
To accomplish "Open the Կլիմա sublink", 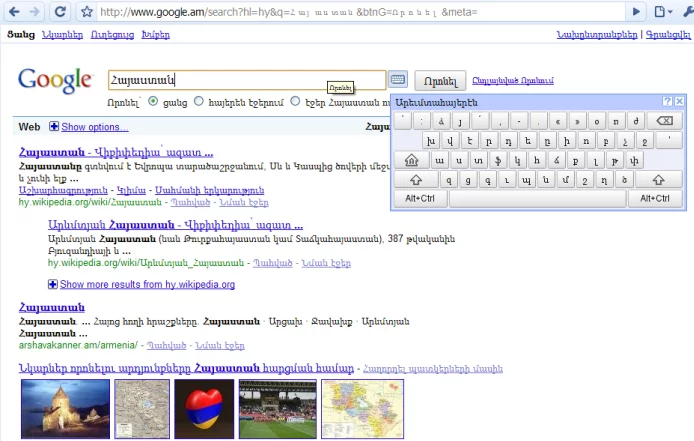I will [x=131, y=190].
